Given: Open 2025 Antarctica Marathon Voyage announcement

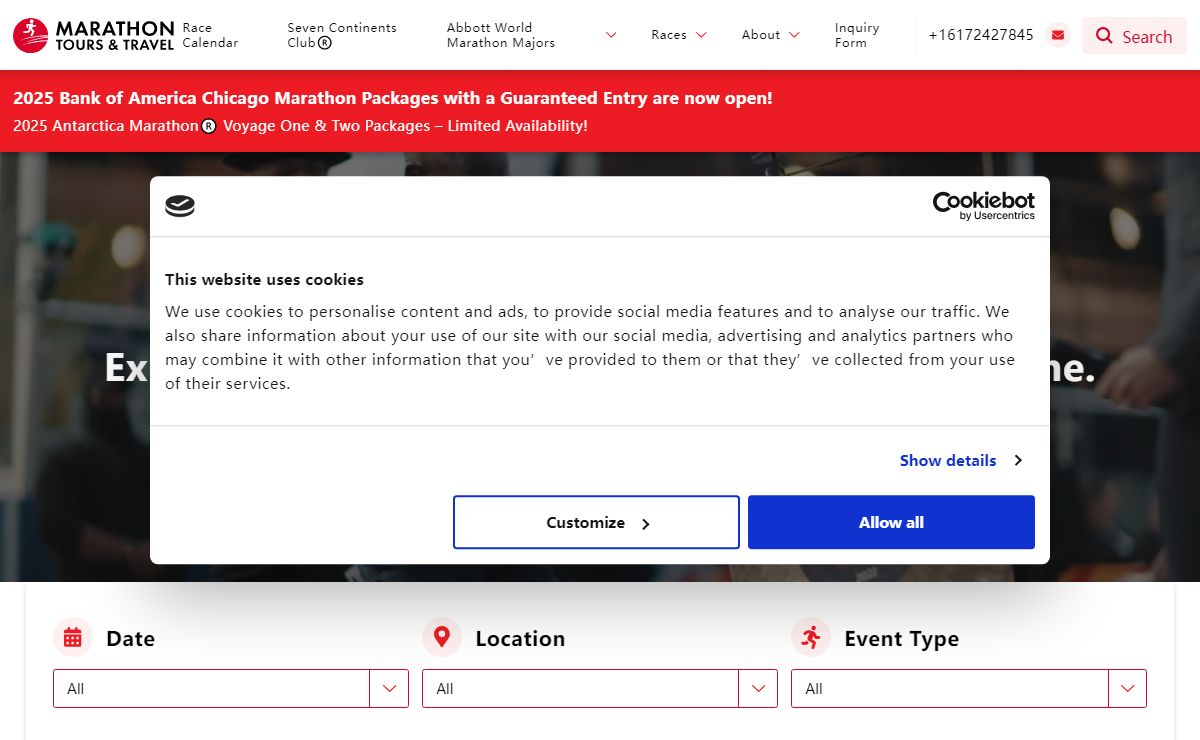Looking at the screenshot, I should [x=300, y=126].
